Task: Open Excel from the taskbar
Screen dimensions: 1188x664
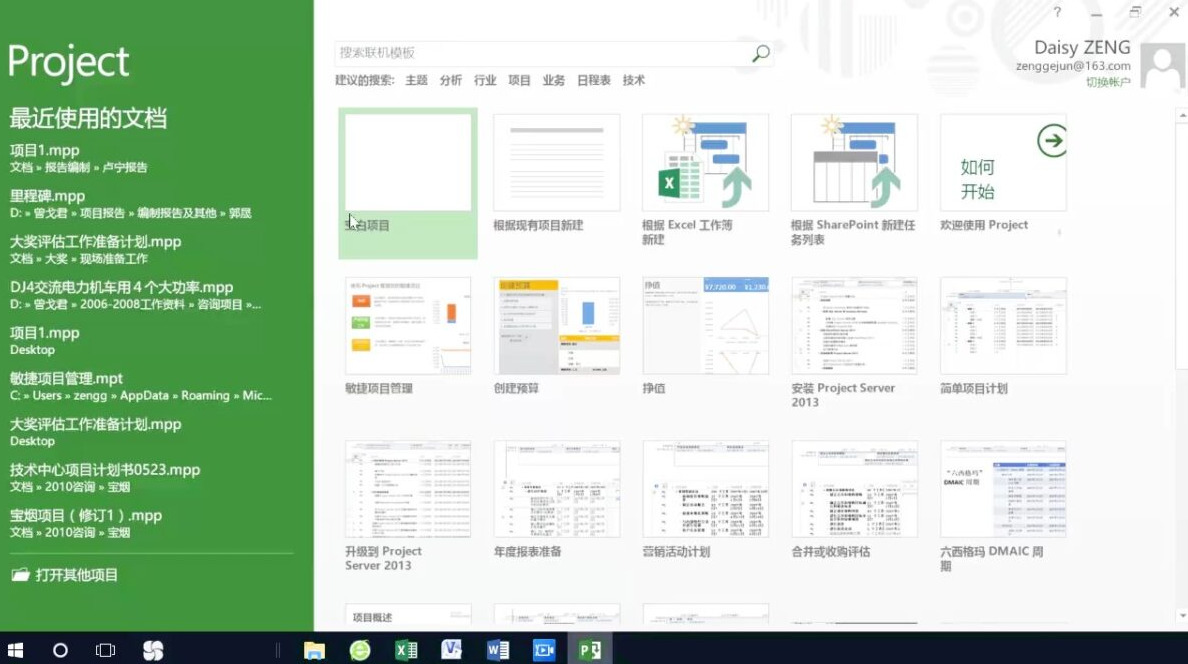Action: 406,650
